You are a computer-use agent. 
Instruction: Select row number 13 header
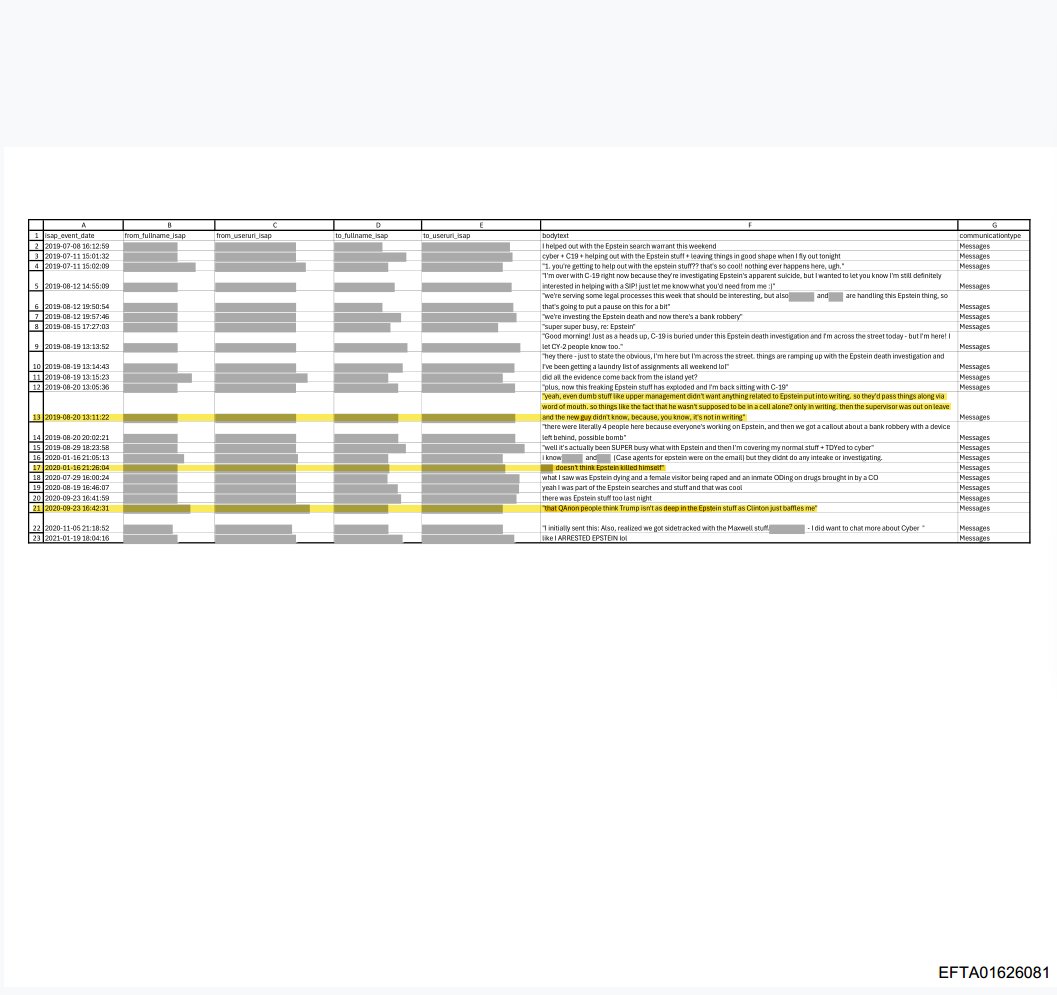[36, 407]
